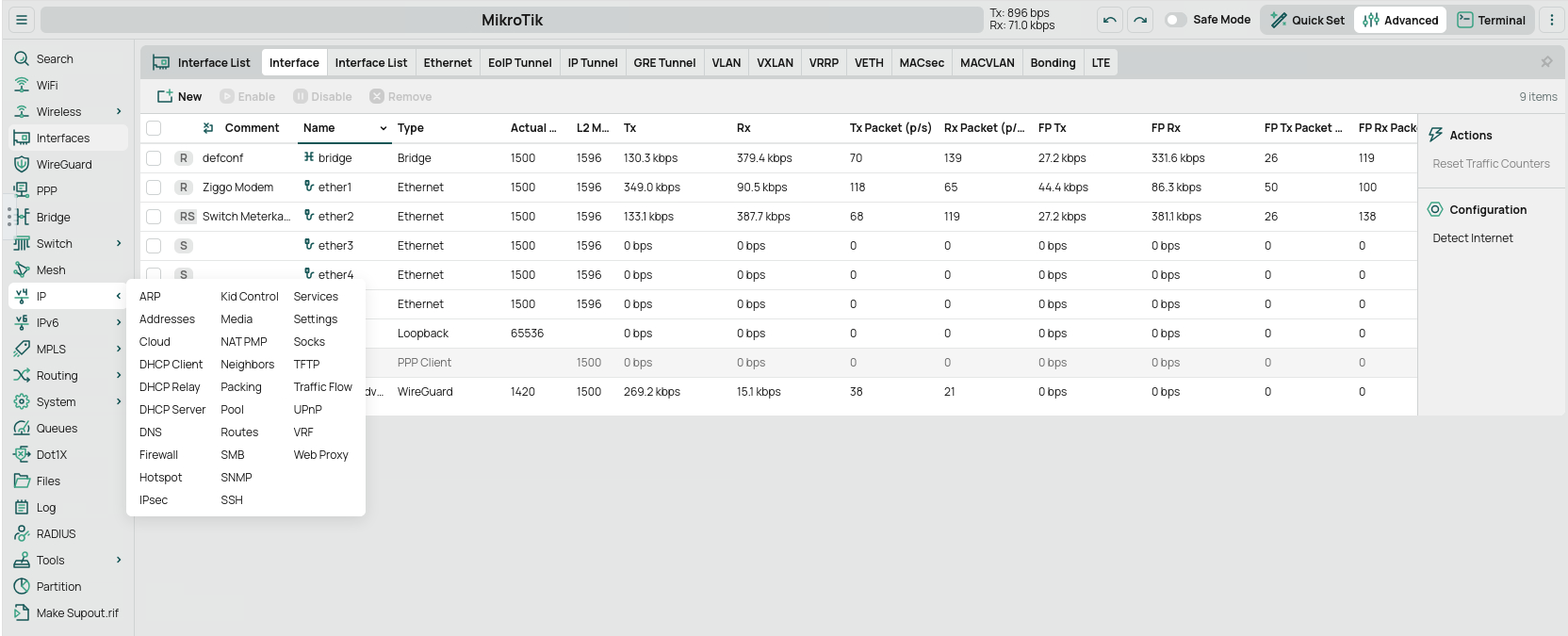Click the Quick Set icon
This screenshot has height=636, width=1568.
click(1277, 19)
